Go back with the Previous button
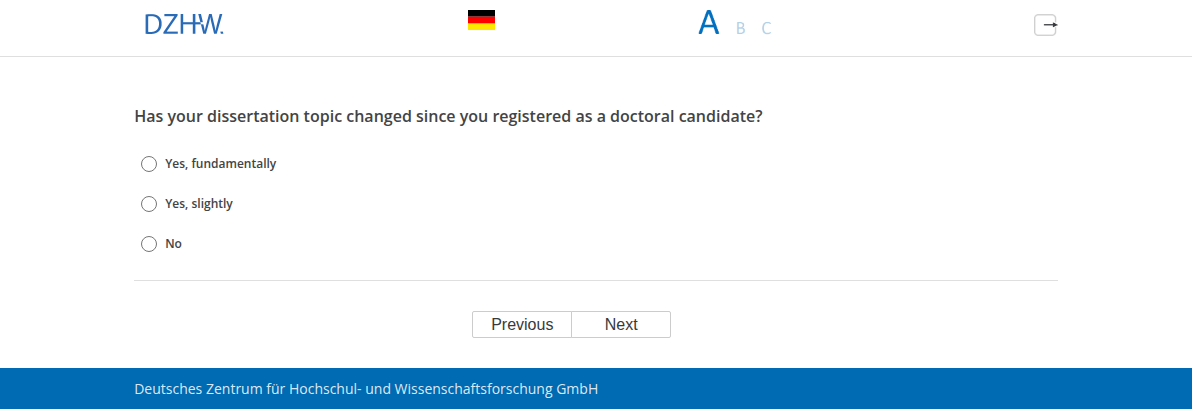The image size is (1192, 418). tap(522, 325)
